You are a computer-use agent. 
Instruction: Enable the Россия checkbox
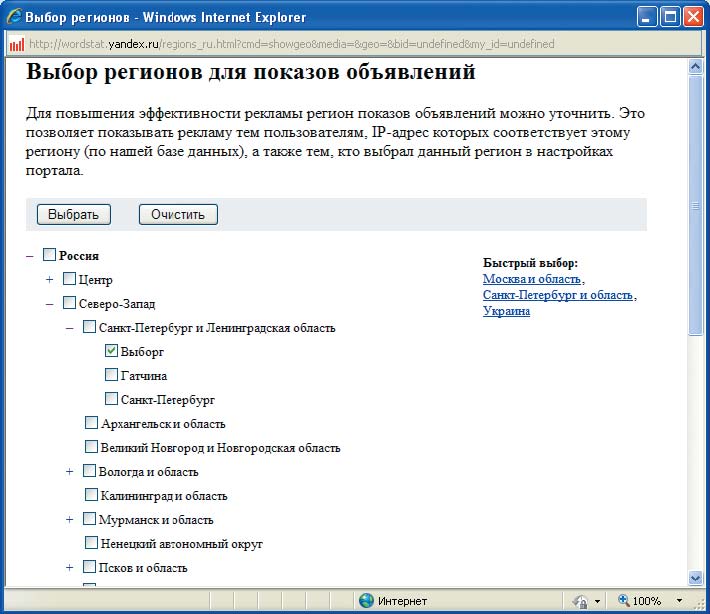click(x=50, y=256)
